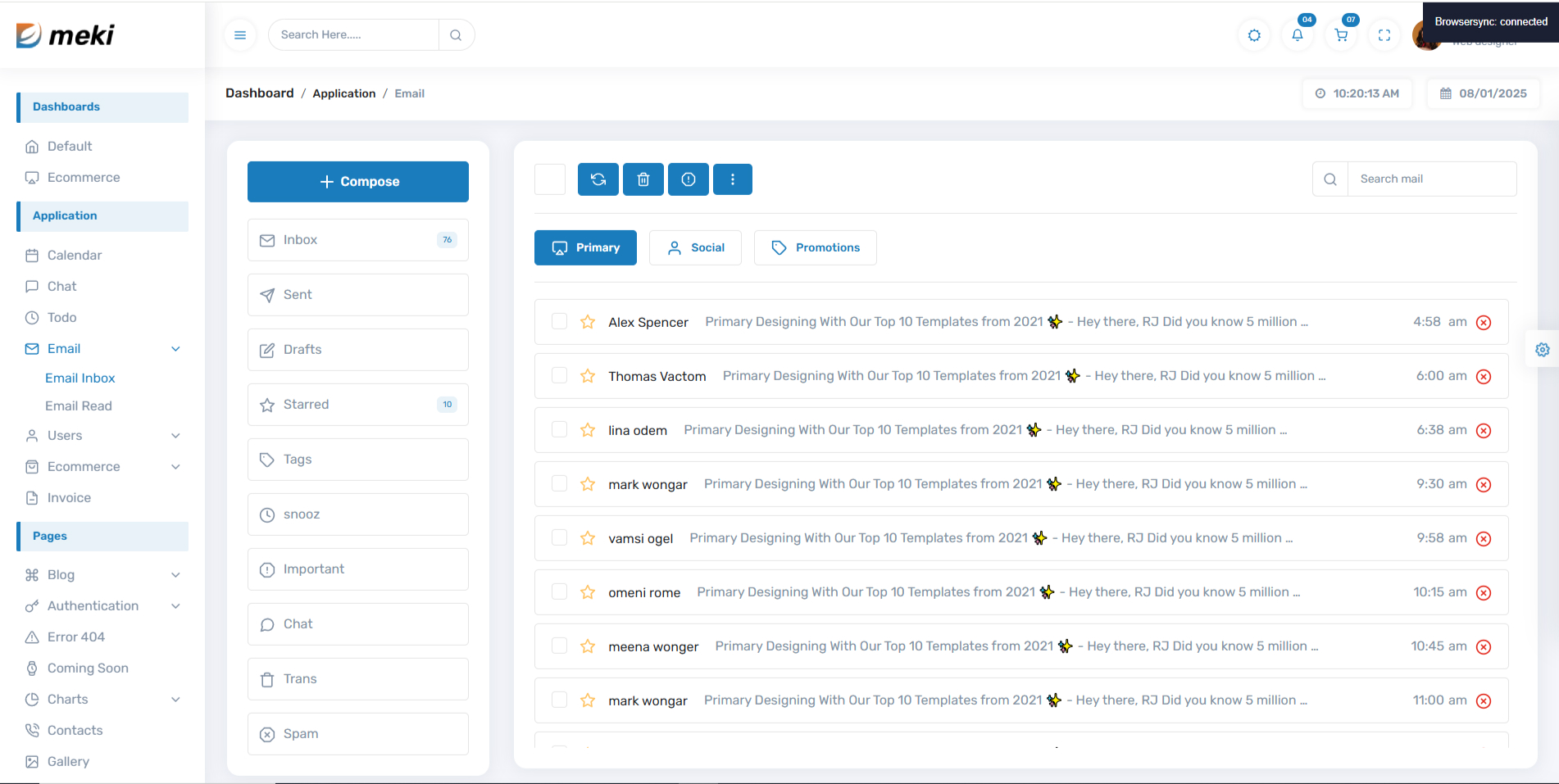
Task: Click the three-dot more options icon
Action: coord(732,179)
